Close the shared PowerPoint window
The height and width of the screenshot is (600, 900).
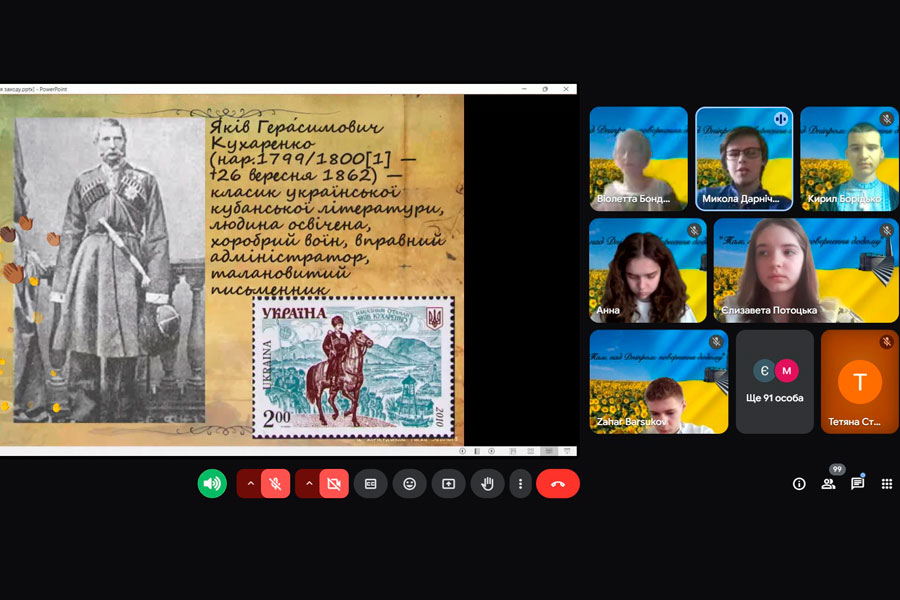tap(566, 89)
